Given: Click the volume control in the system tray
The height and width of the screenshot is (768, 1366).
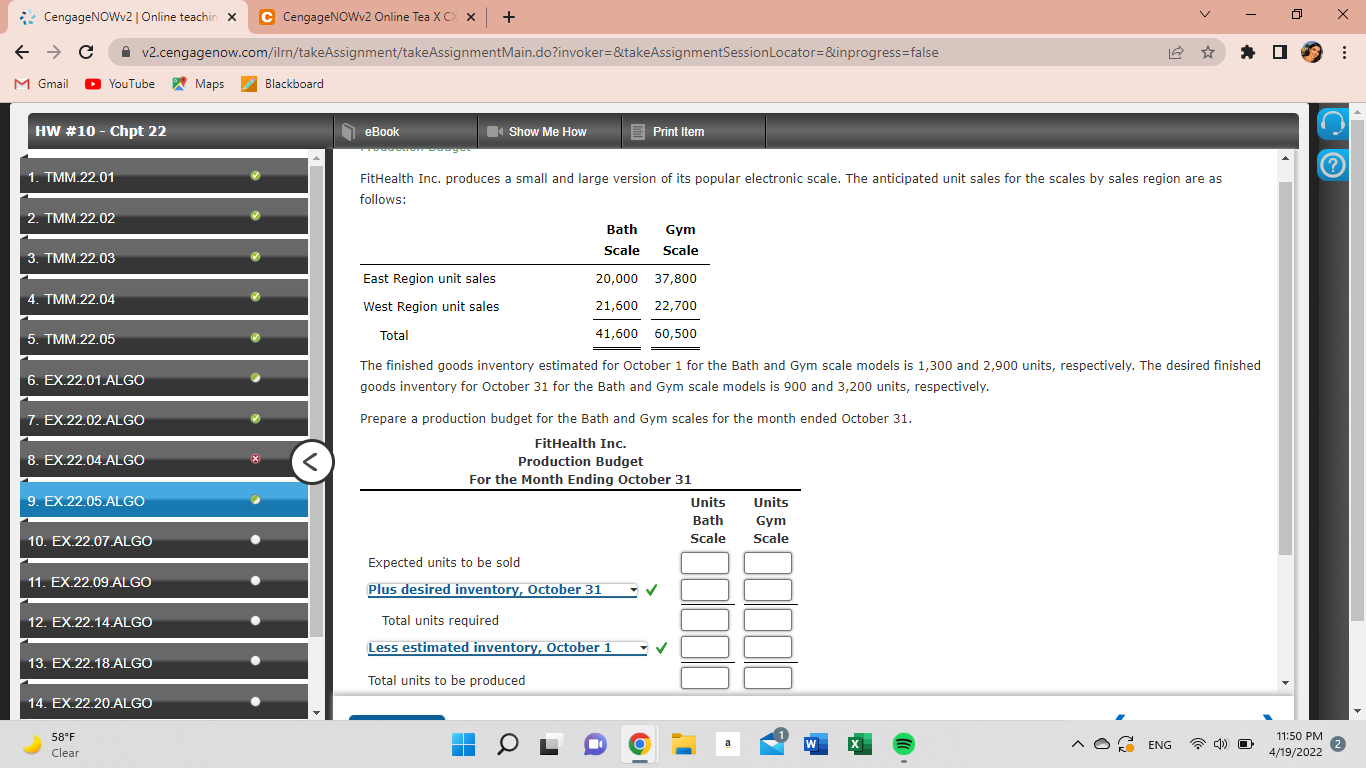Looking at the screenshot, I should (1222, 744).
